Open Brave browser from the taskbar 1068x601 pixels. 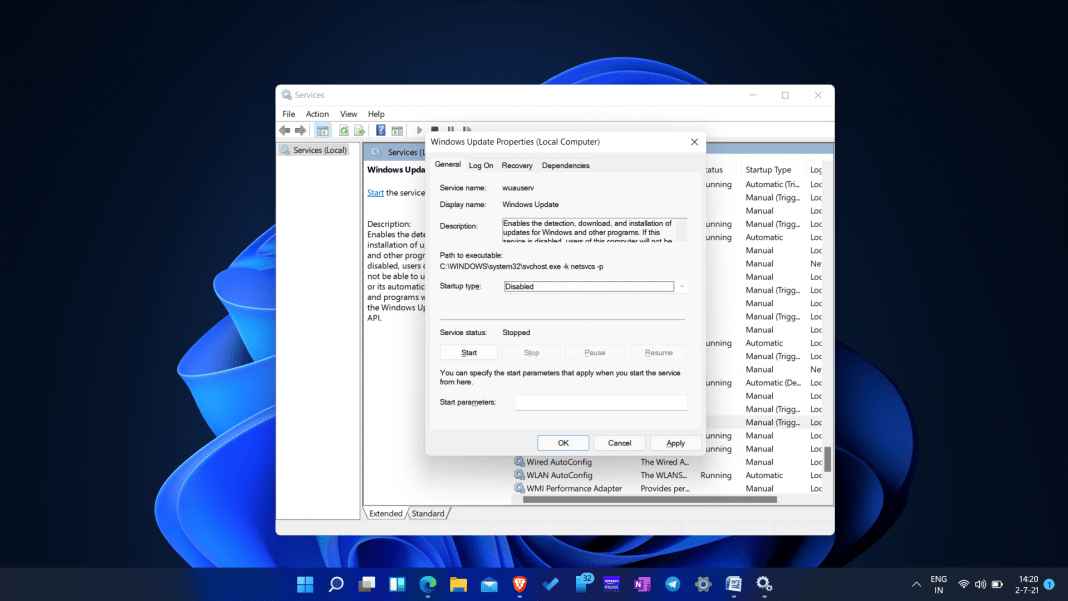[519, 584]
